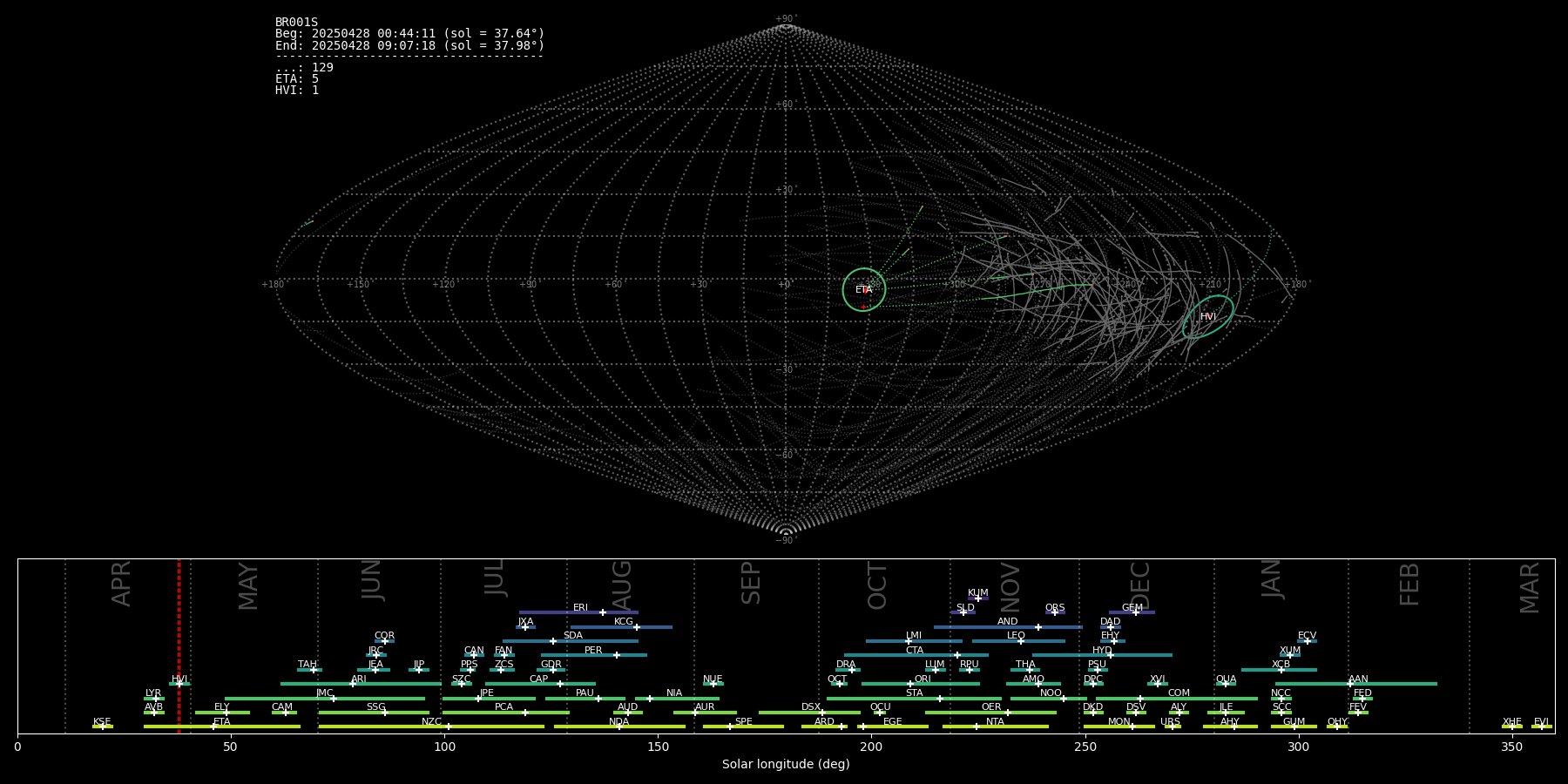
Task: Click the AUG month label
Action: pos(622,584)
